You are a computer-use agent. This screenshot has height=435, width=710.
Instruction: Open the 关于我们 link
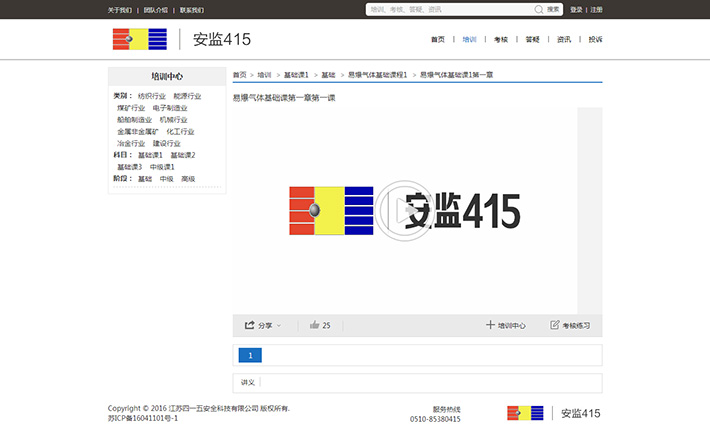119,9
